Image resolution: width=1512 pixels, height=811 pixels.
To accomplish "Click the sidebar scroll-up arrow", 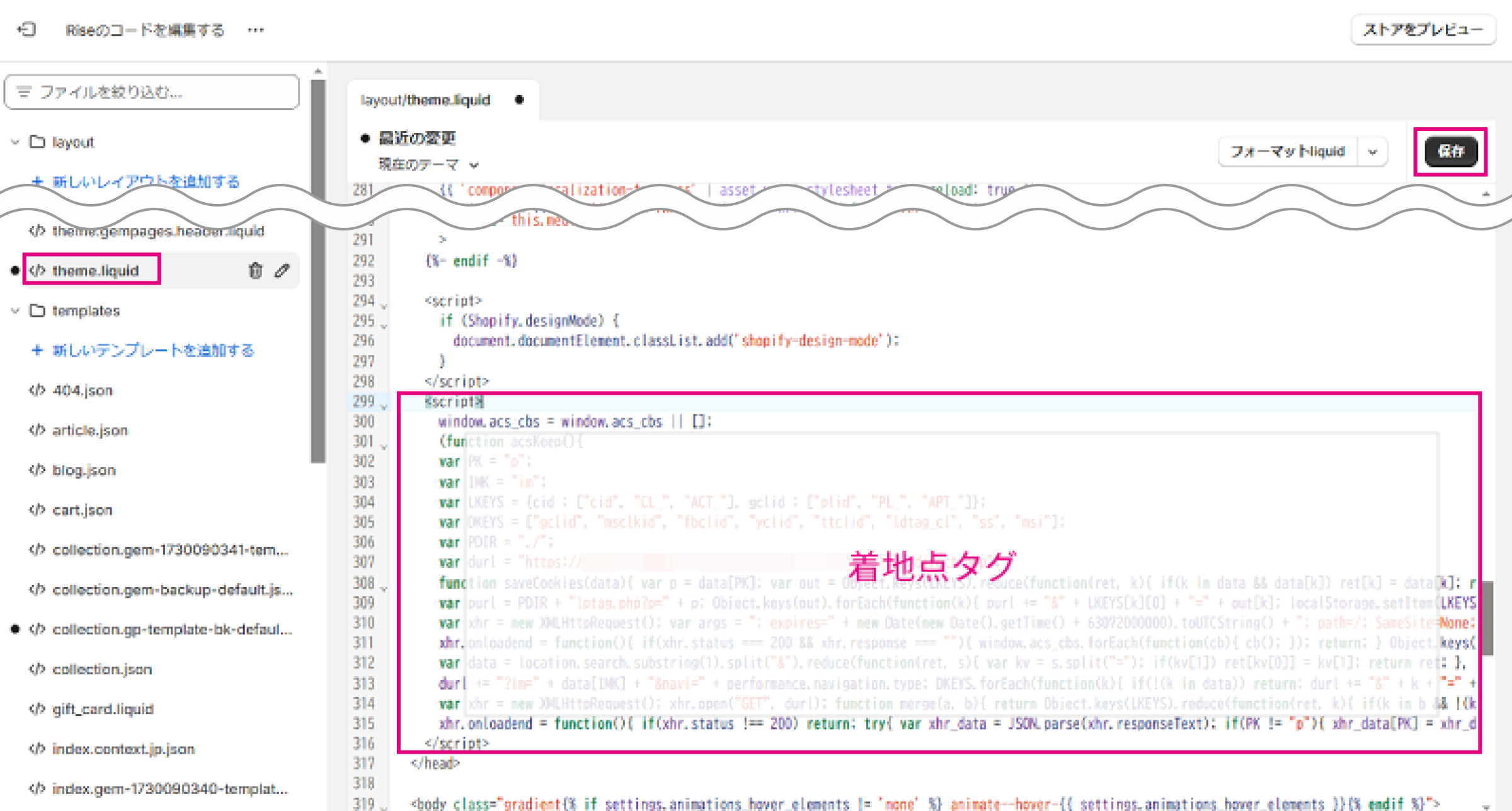I will (x=318, y=71).
